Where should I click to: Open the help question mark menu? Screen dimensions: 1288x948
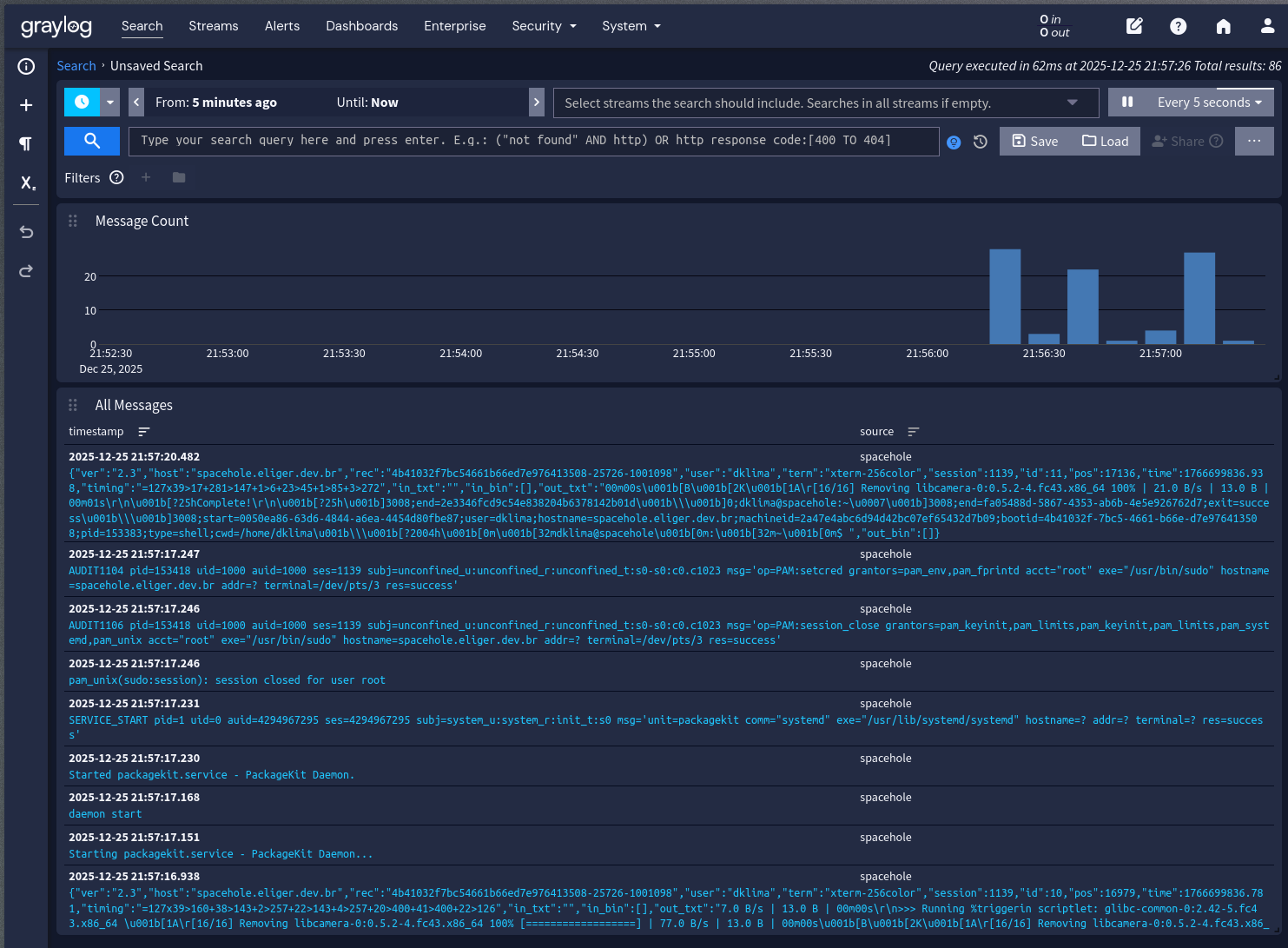pyautogui.click(x=1178, y=26)
